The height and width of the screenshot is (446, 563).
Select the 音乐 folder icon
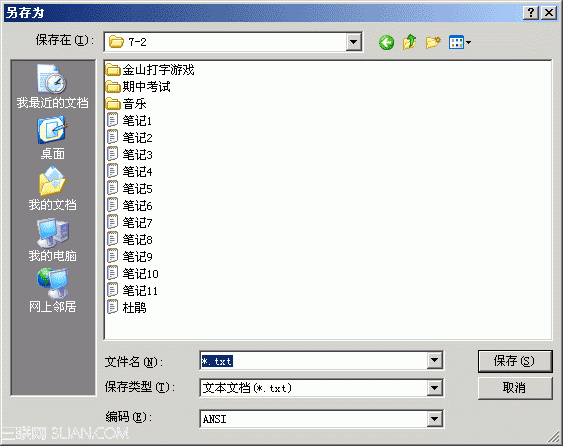[113, 104]
